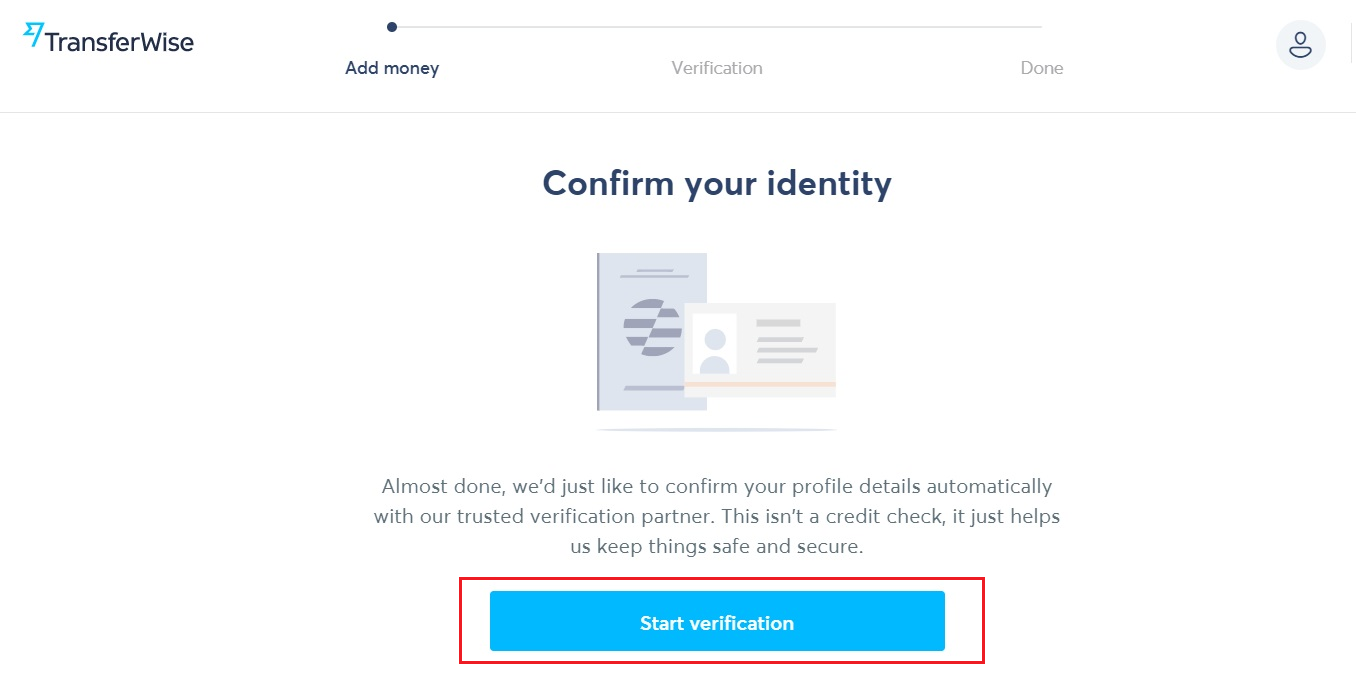Activate the Done step indicator
Viewport: 1356px width, 676px height.
[x=1042, y=67]
